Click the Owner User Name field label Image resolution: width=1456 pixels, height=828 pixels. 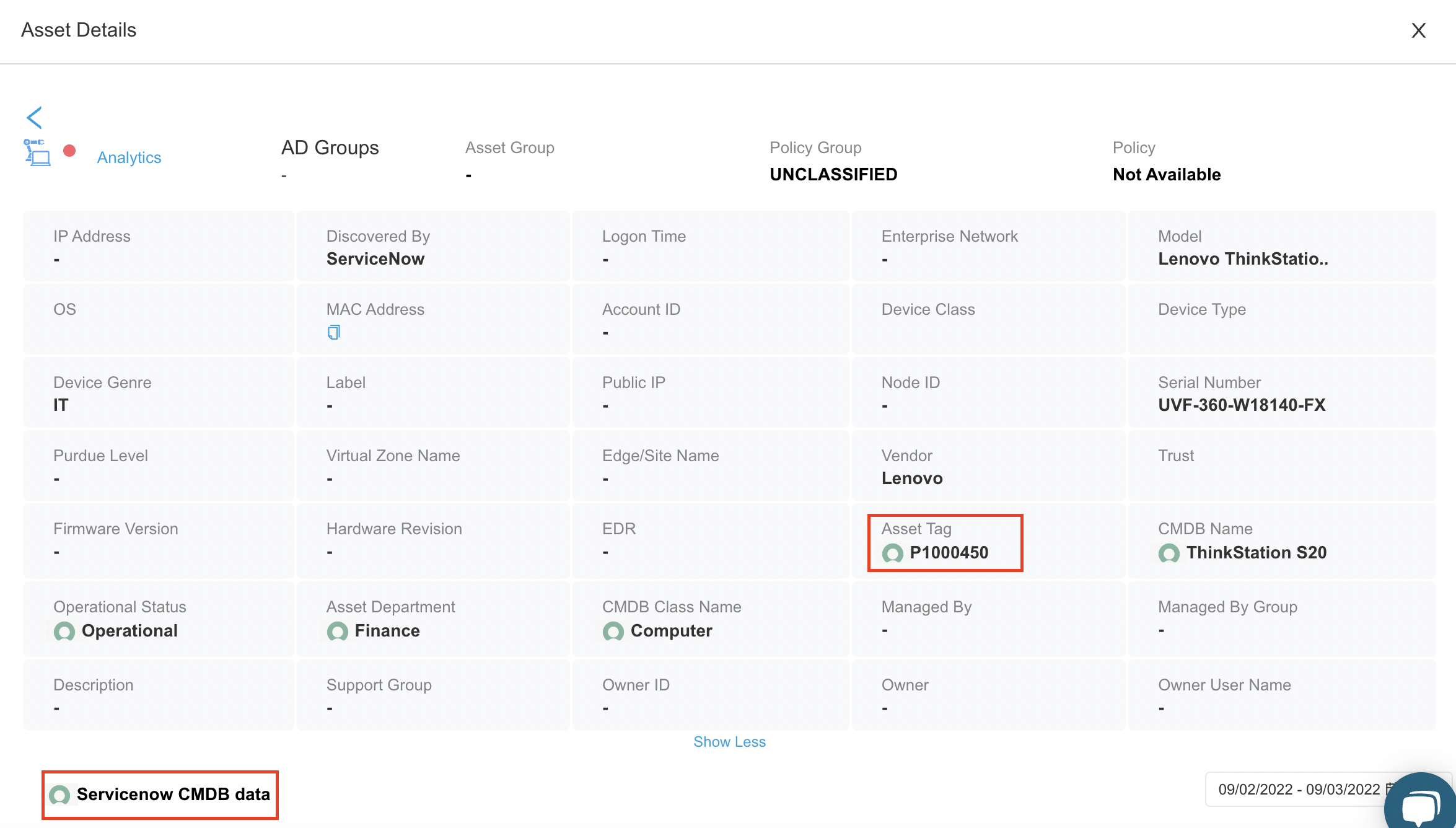(x=1224, y=685)
